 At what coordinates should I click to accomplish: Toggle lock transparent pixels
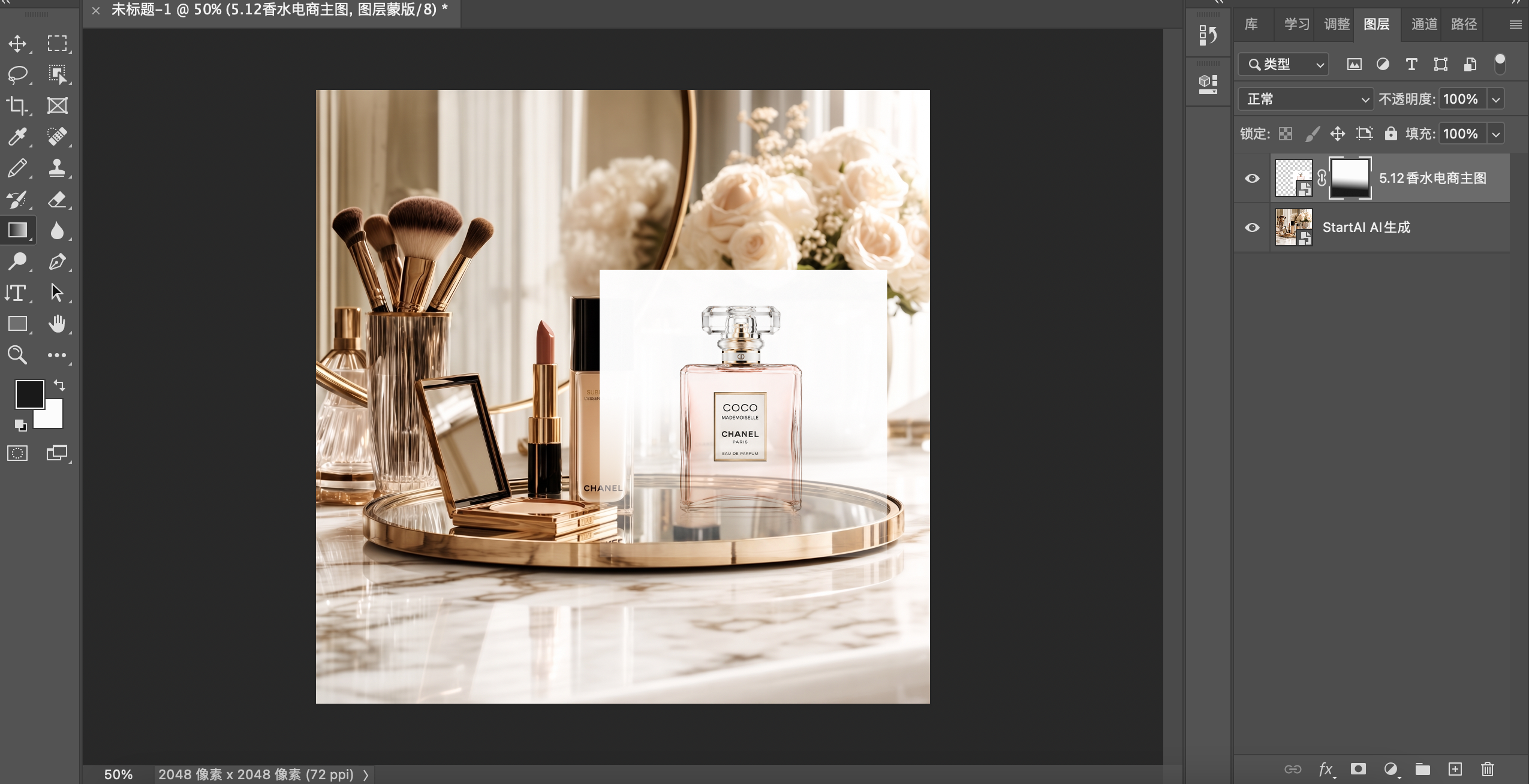pyautogui.click(x=1285, y=134)
